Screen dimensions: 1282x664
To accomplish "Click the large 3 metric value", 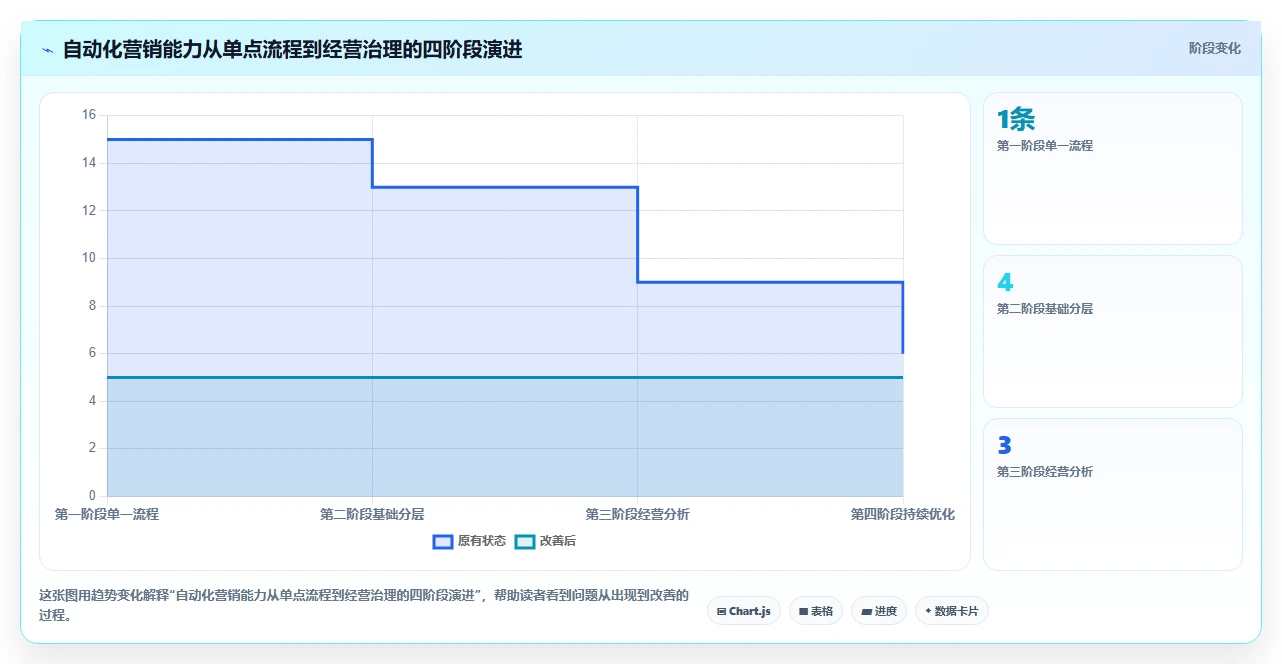I will (x=1005, y=446).
